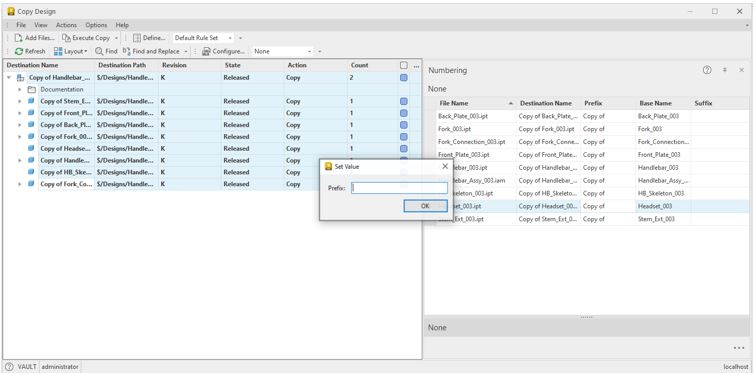The width and height of the screenshot is (755, 374).
Task: Click the Execute Copy toolbar button
Action: point(86,38)
